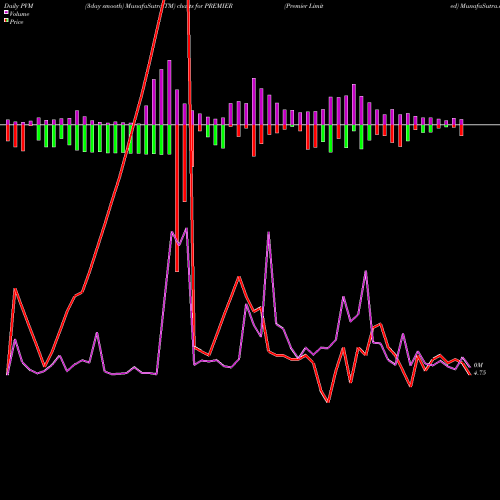Click the 'Volume' legend label
This screenshot has height=500, width=500.
[19, 14]
